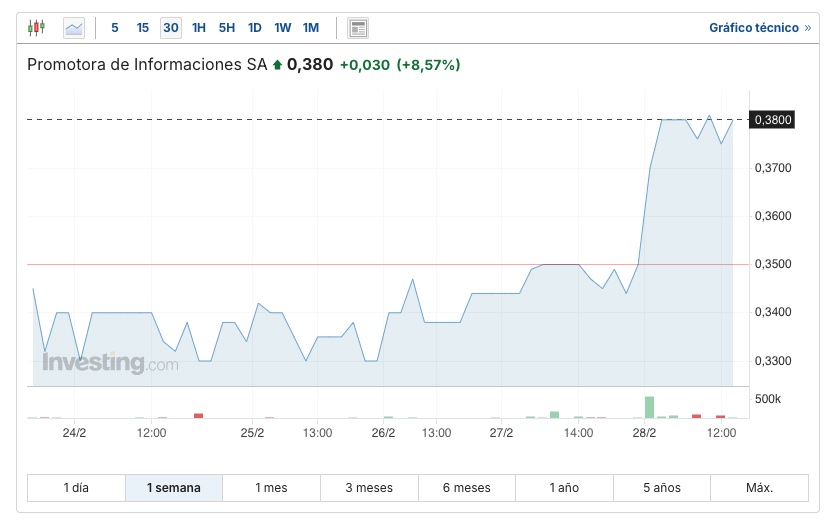Viewport: 830px width, 528px height.
Task: Open the news overlay icon in toolbar
Action: click(x=358, y=28)
